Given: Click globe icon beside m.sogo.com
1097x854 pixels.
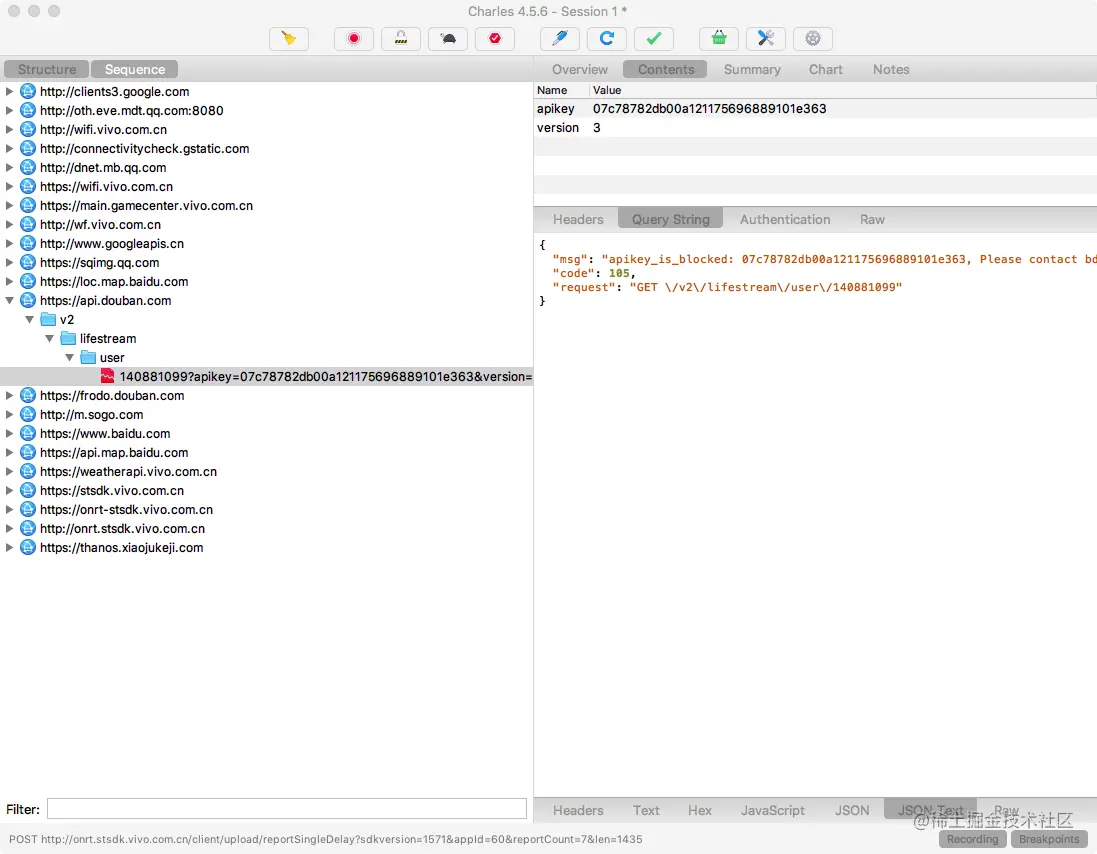Looking at the screenshot, I should point(27,414).
